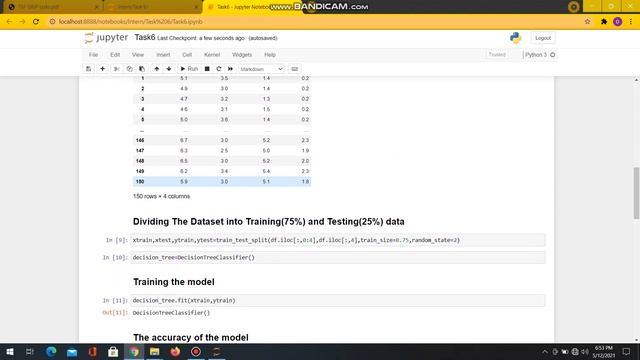Click the Python 3 kernel status circle
Screen dimensions: 640x360
pyautogui.click(x=553, y=55)
